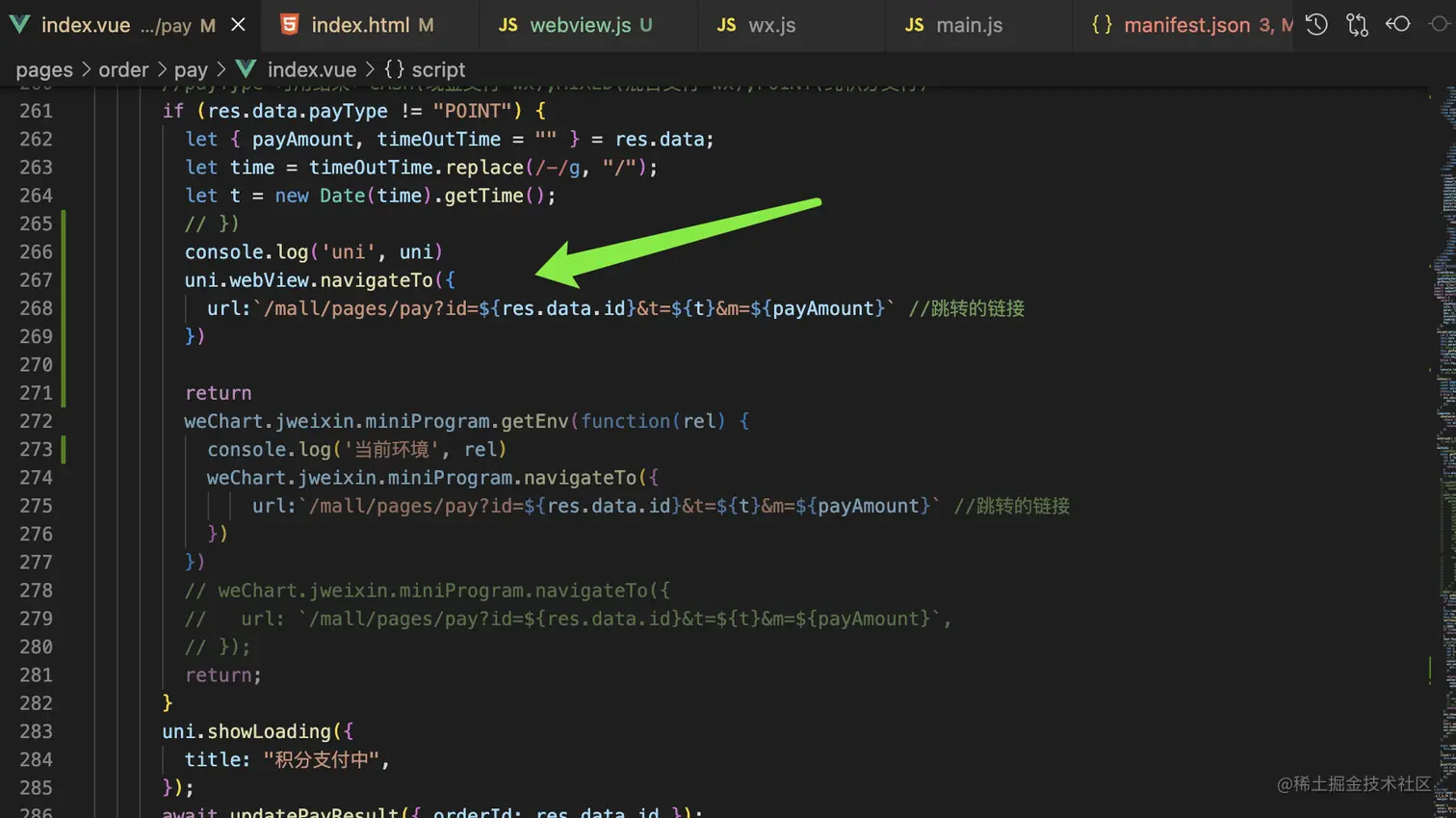Switch to the index.vue tab

point(130,25)
